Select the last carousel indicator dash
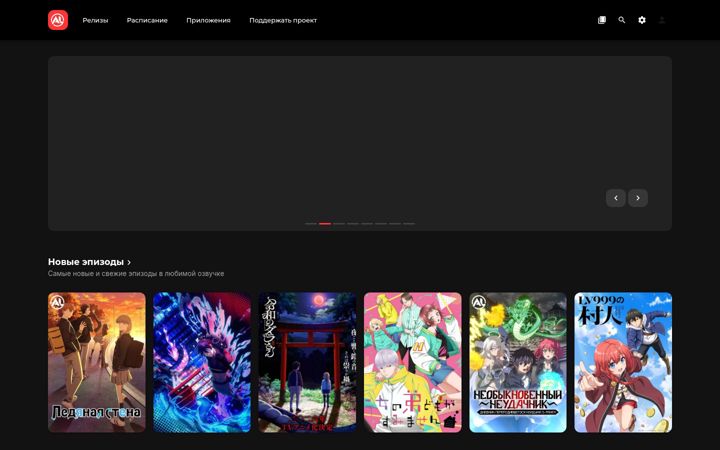 click(409, 224)
